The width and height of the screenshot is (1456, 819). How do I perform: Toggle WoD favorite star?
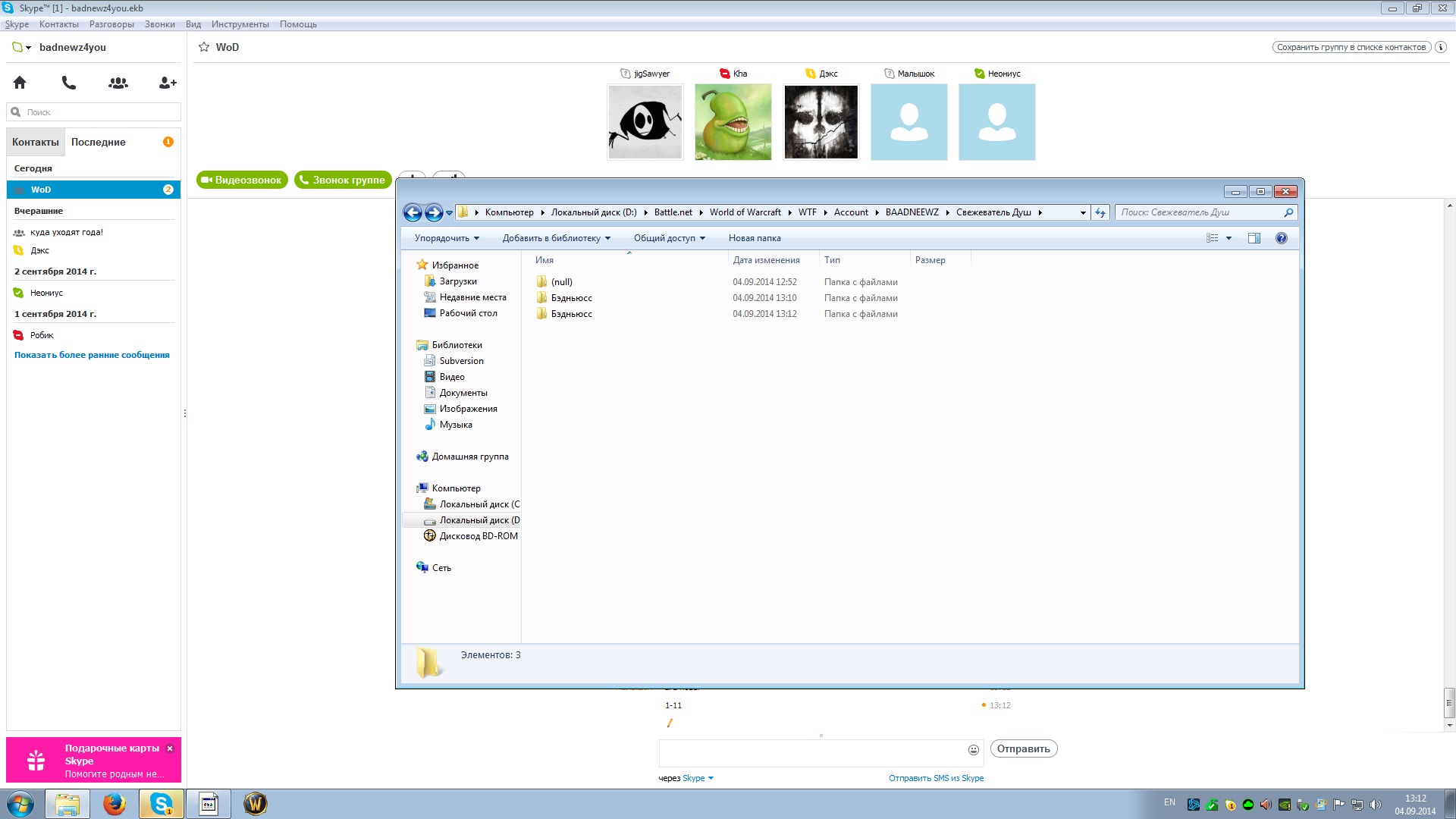(204, 47)
